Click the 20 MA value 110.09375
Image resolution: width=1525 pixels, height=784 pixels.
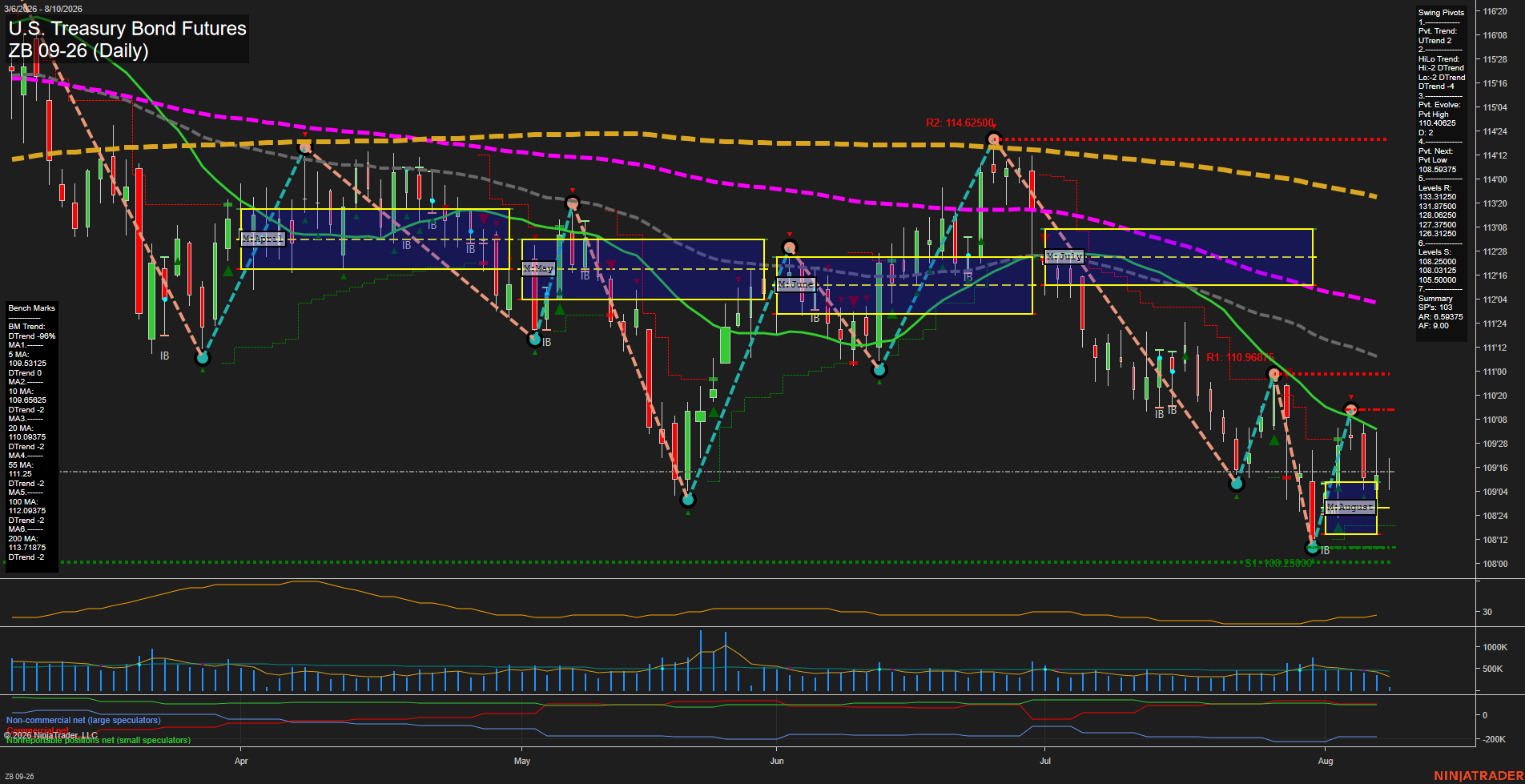[27, 437]
